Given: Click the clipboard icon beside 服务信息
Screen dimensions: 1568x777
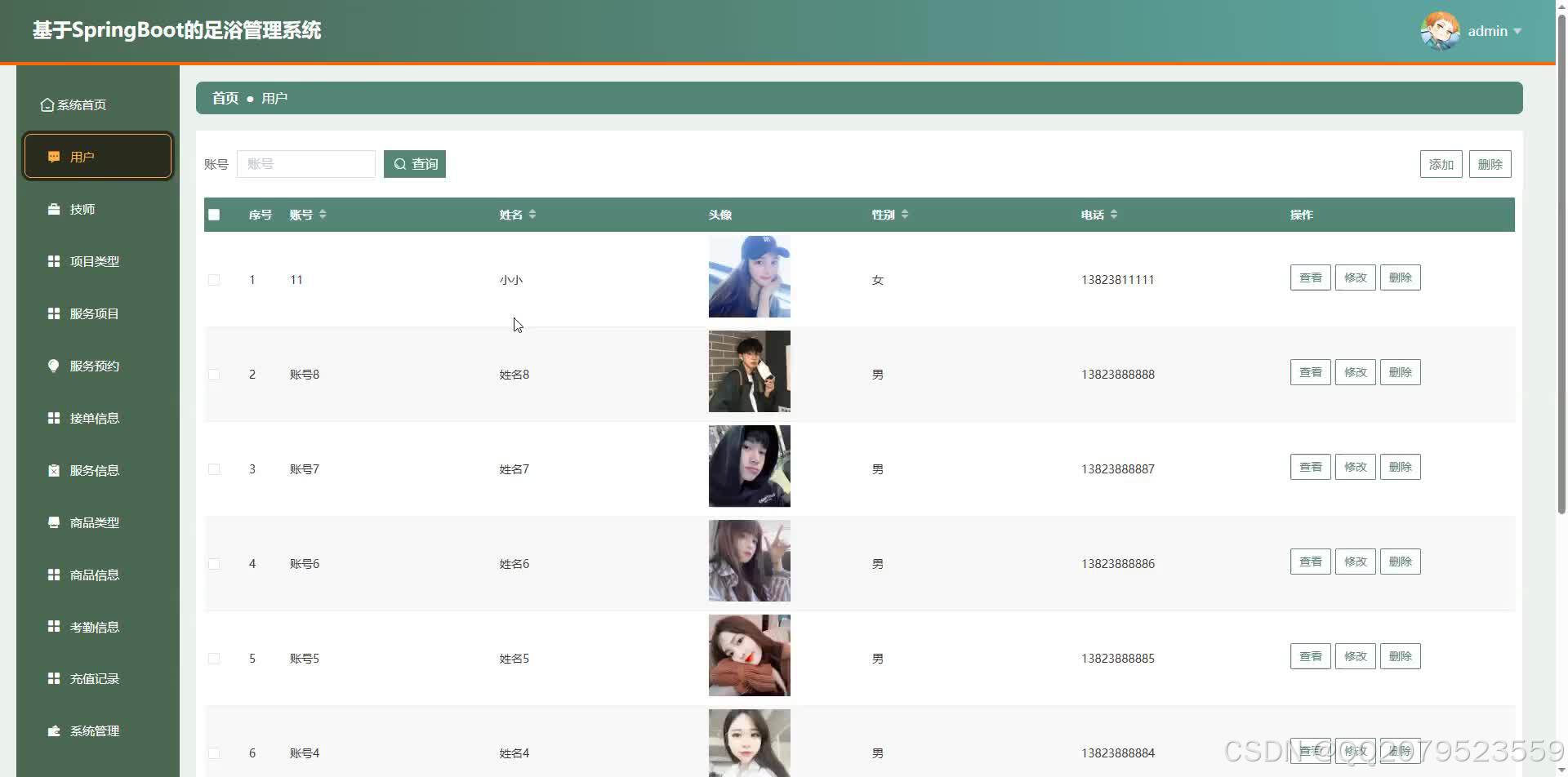Looking at the screenshot, I should 54,470.
